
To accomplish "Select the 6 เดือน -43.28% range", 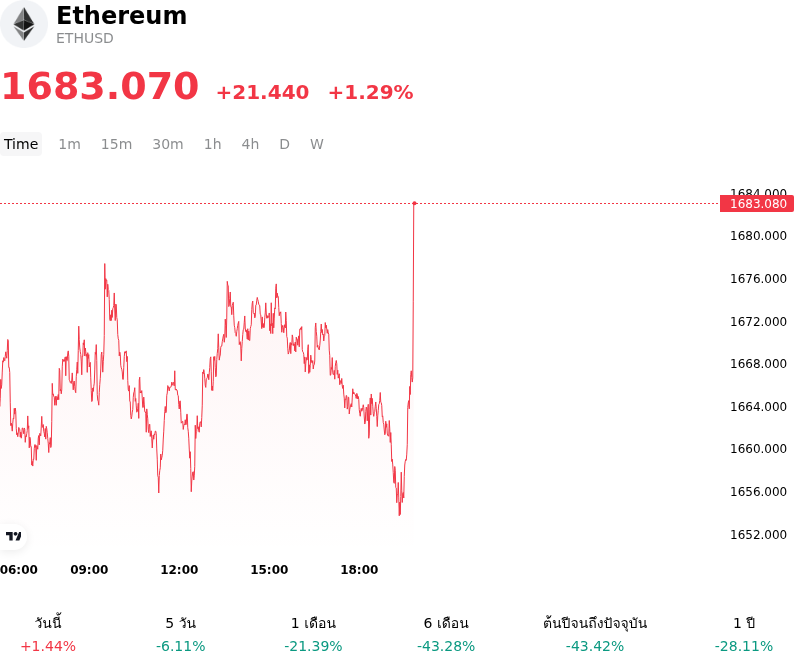I will 446,634.
